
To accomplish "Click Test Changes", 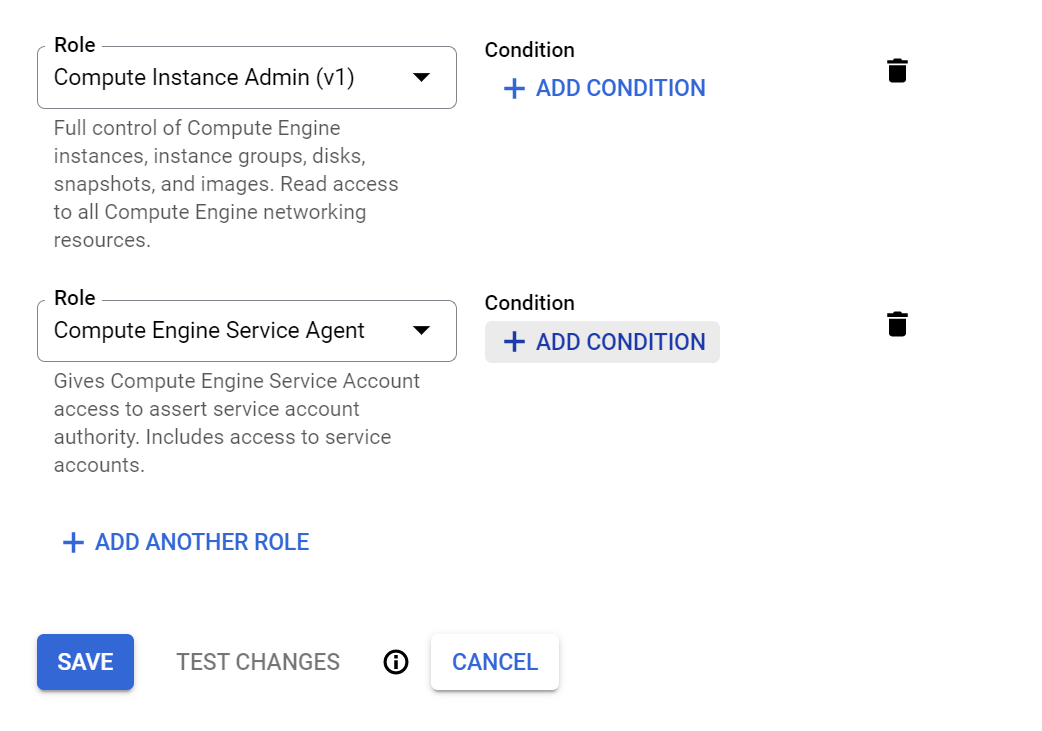I will coord(258,662).
